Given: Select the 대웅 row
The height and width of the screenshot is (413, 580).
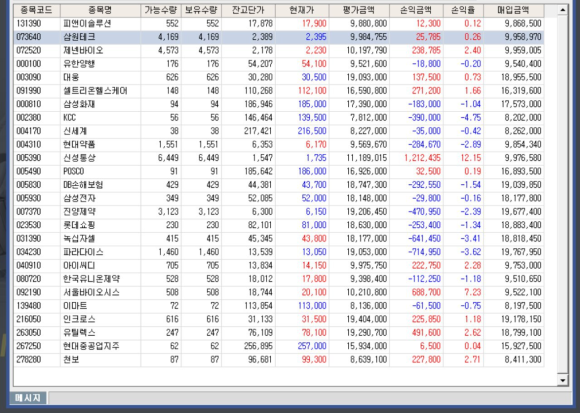Looking at the screenshot, I should pos(279,77).
